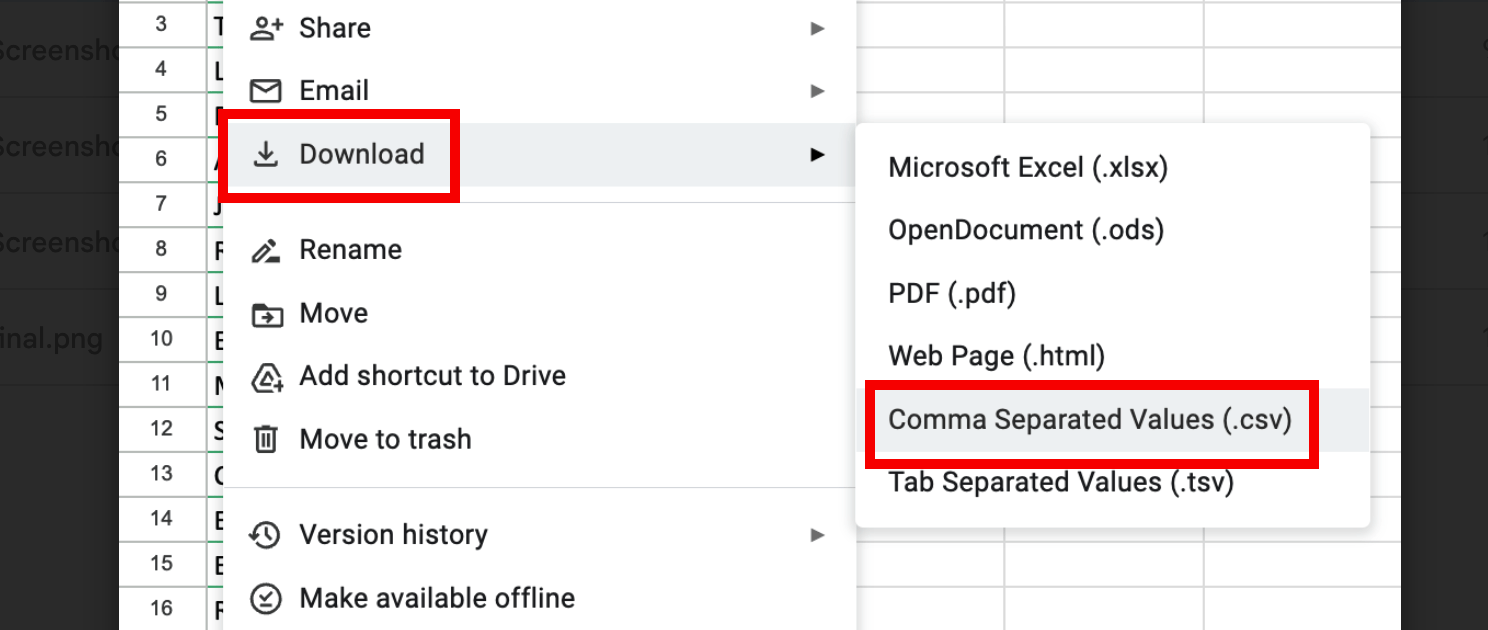
Task: Expand the Email submenu arrow
Action: [818, 90]
